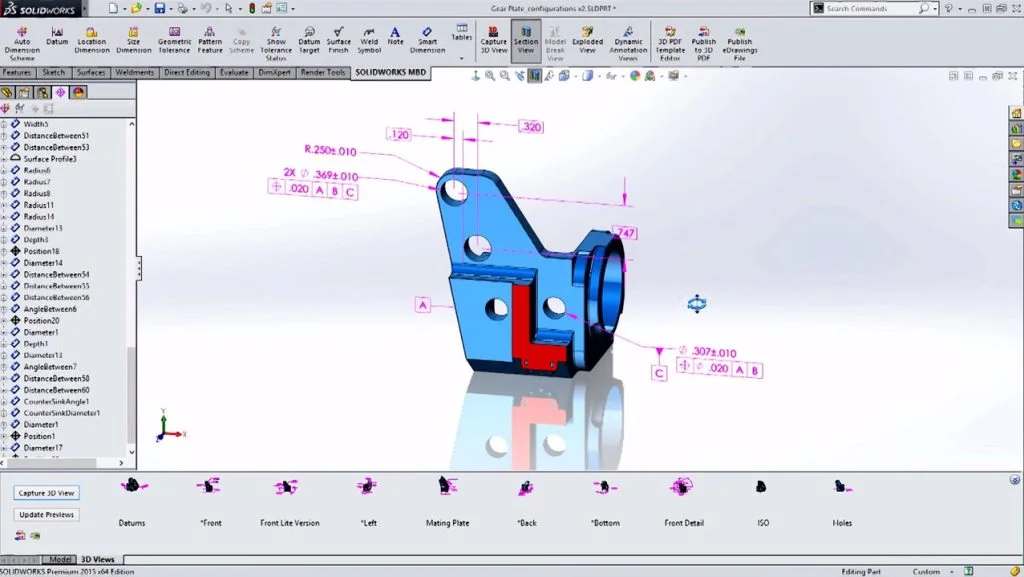Open Edit Appearance color tool in view toolbar
Image resolution: width=1024 pixels, height=577 pixels.
(634, 77)
